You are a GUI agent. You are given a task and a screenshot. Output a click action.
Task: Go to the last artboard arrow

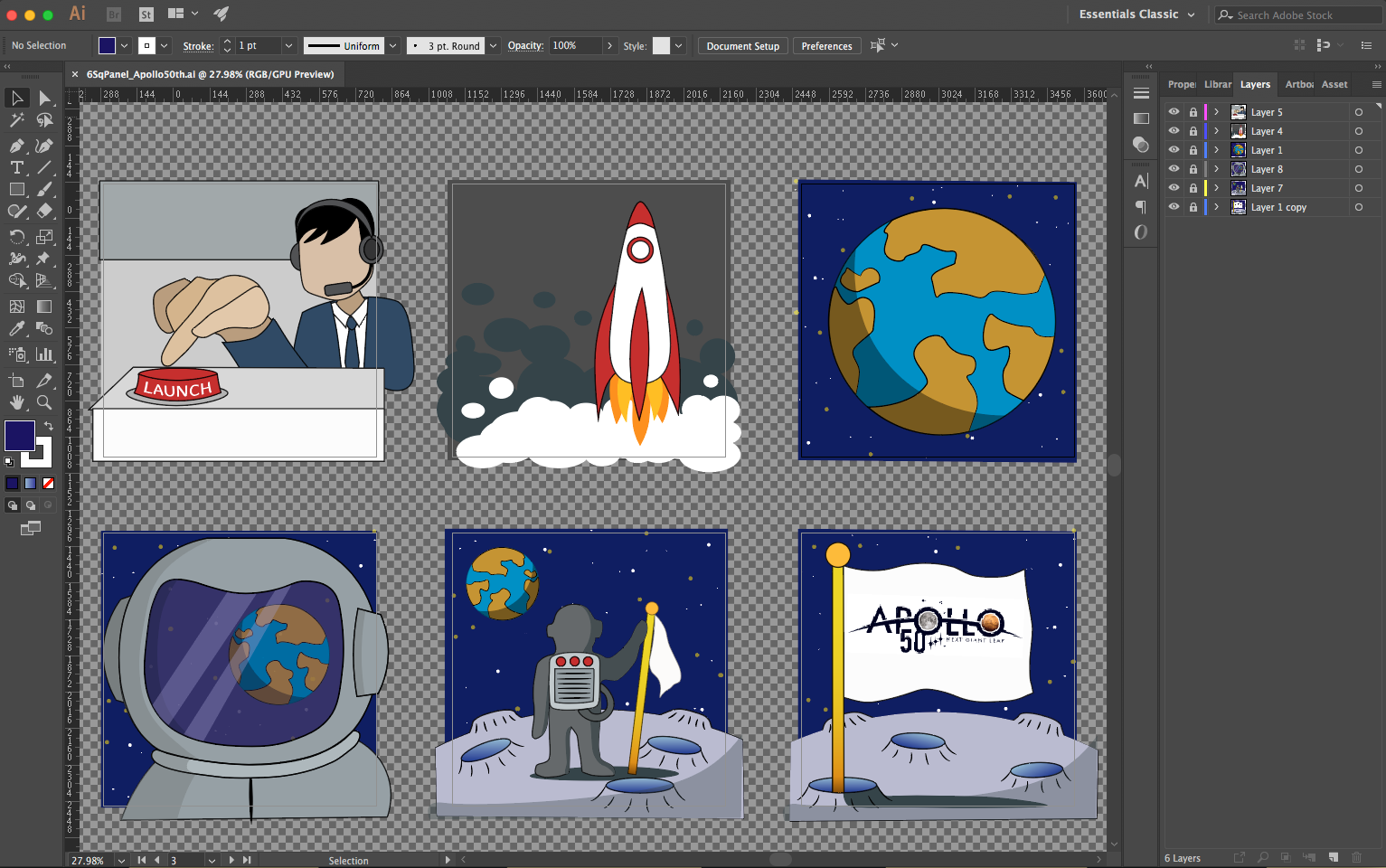pyautogui.click(x=247, y=861)
